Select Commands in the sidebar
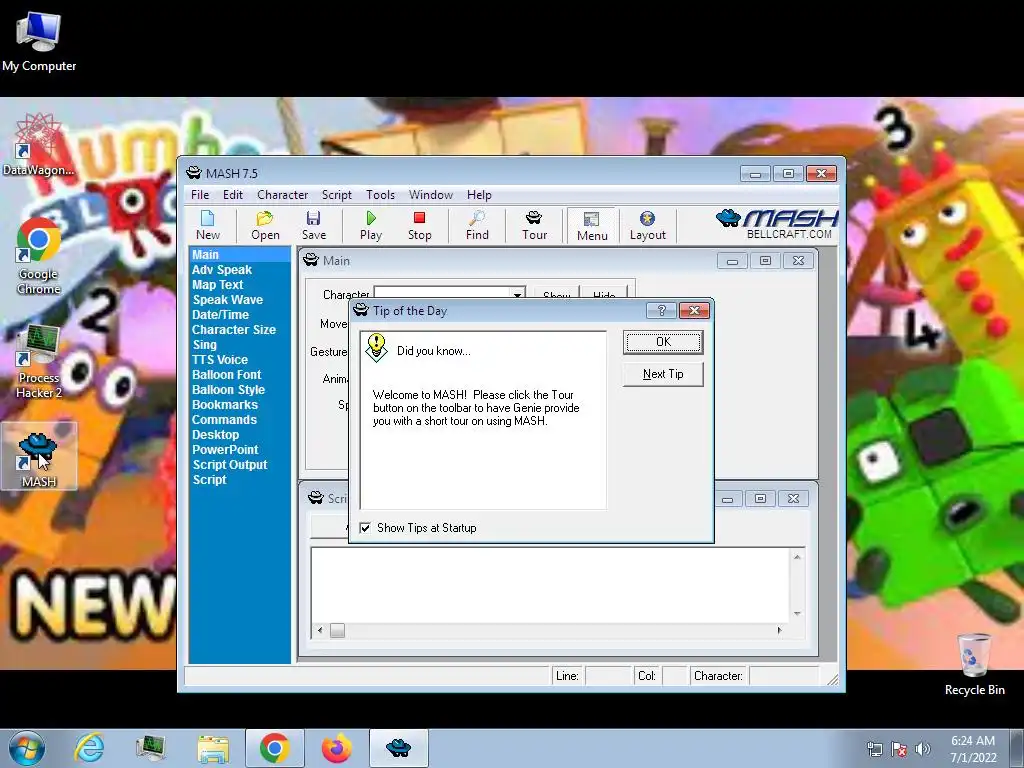Viewport: 1024px width, 768px height. tap(224, 420)
